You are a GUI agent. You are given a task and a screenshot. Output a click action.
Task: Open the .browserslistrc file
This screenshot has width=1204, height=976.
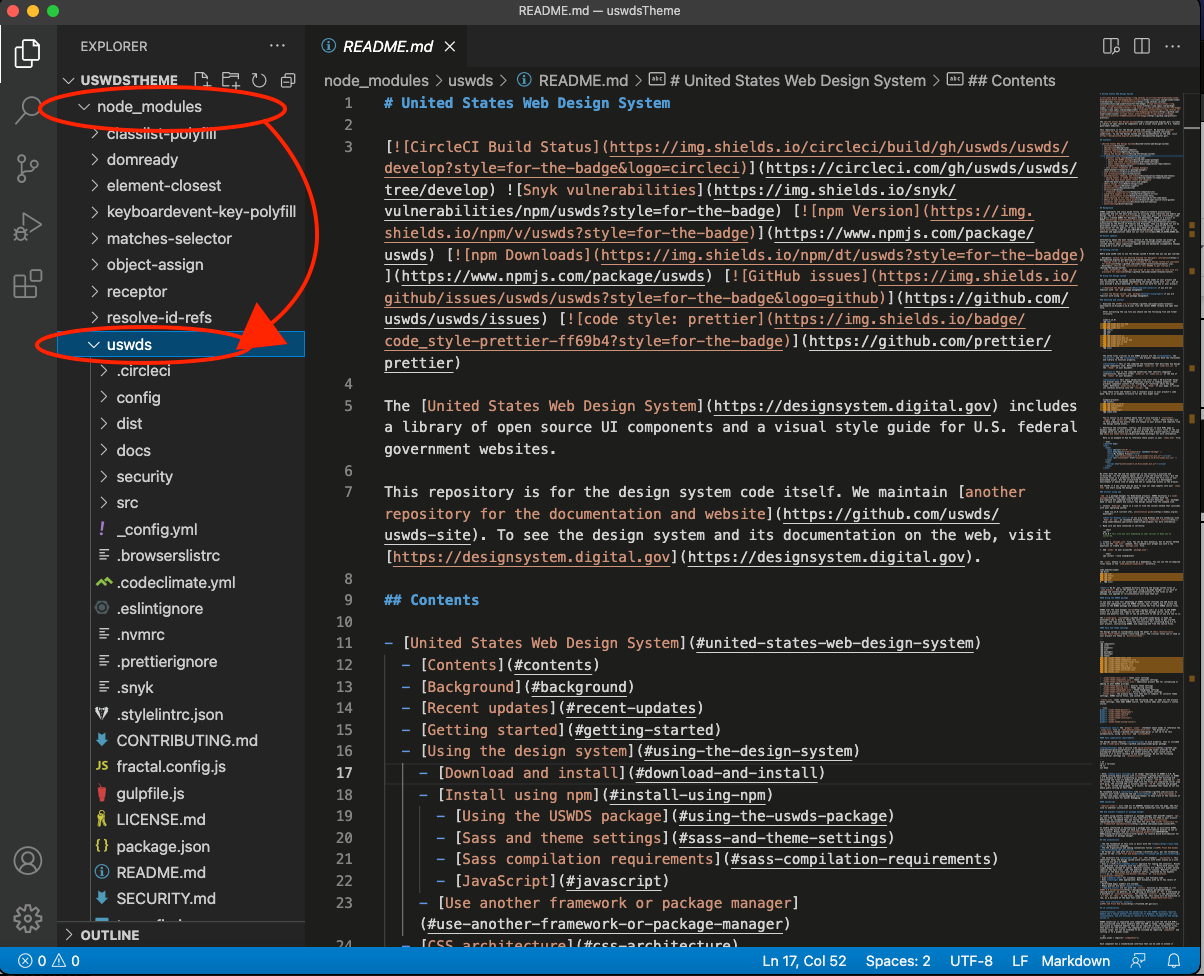181,556
